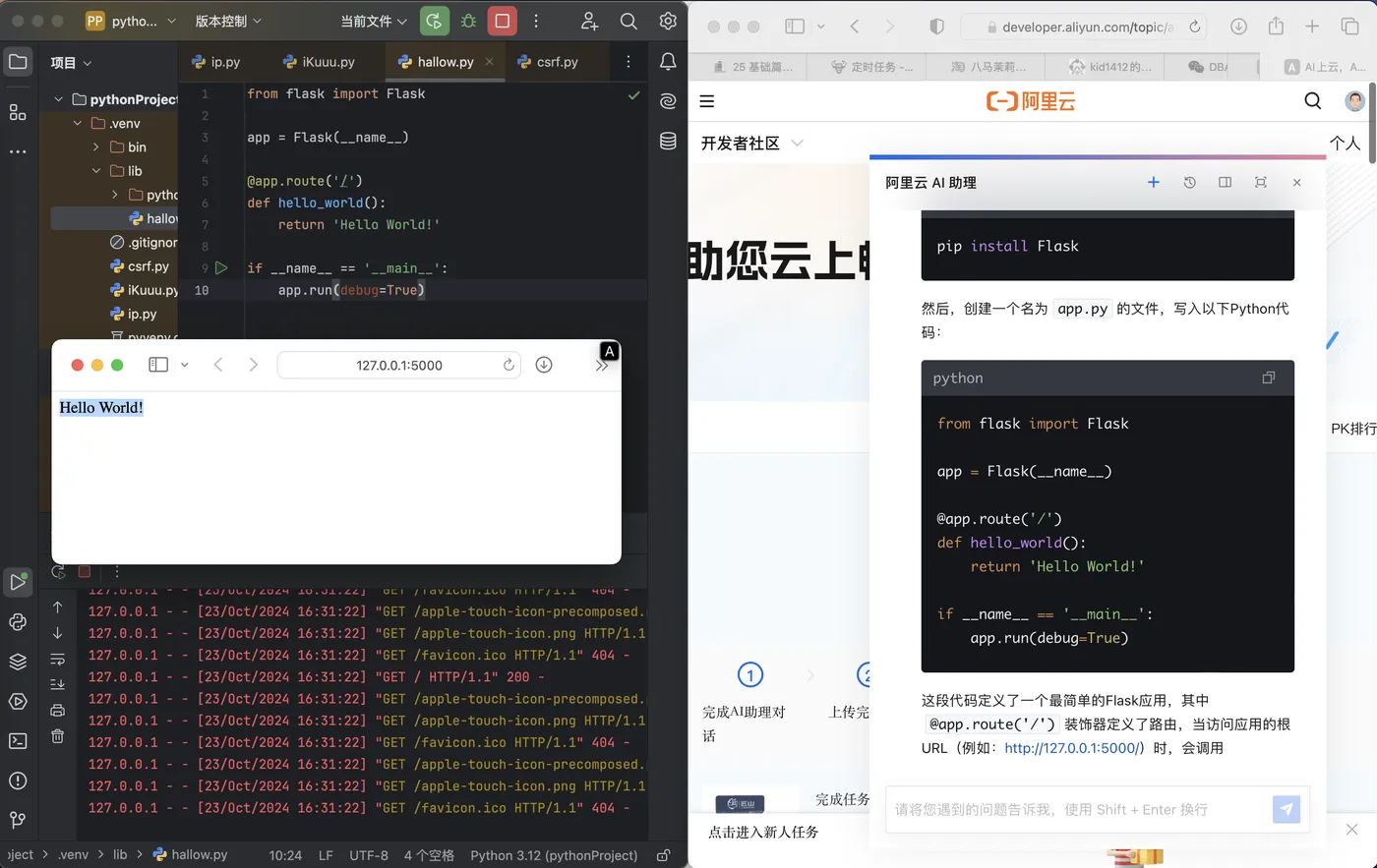Click the Debug bug icon in PyCharm toolbar
Image resolution: width=1377 pixels, height=868 pixels.
click(468, 21)
